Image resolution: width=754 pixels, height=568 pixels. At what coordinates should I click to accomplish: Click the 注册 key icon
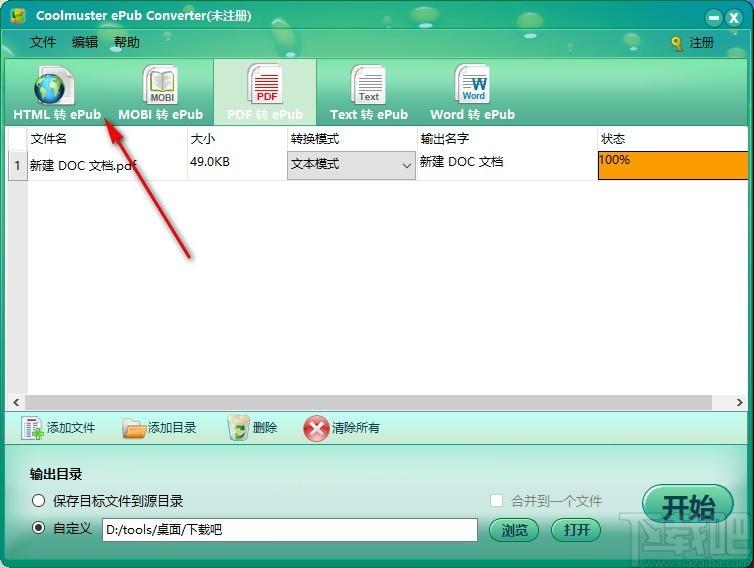click(677, 43)
